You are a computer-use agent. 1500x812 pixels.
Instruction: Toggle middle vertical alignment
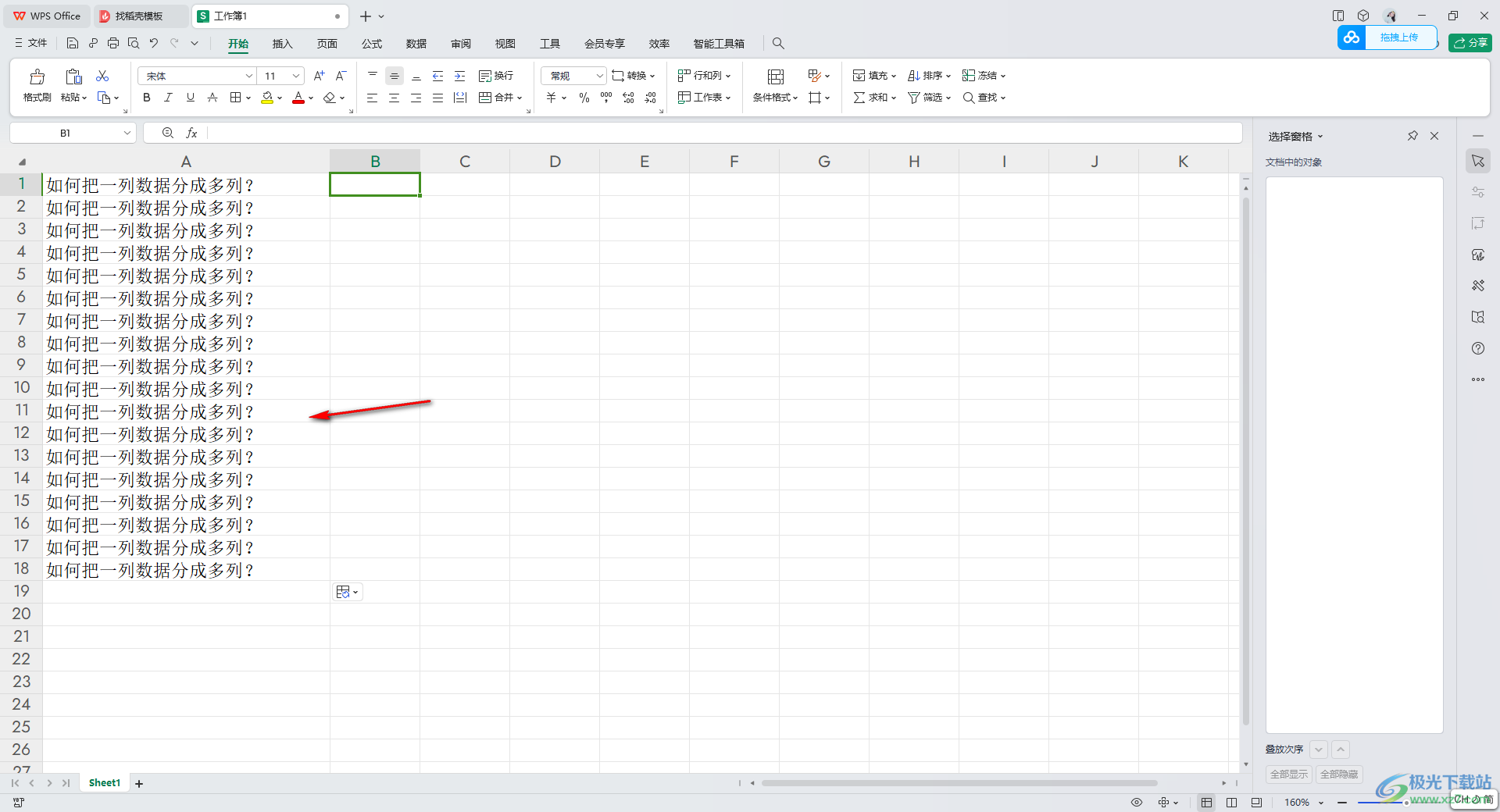point(395,76)
